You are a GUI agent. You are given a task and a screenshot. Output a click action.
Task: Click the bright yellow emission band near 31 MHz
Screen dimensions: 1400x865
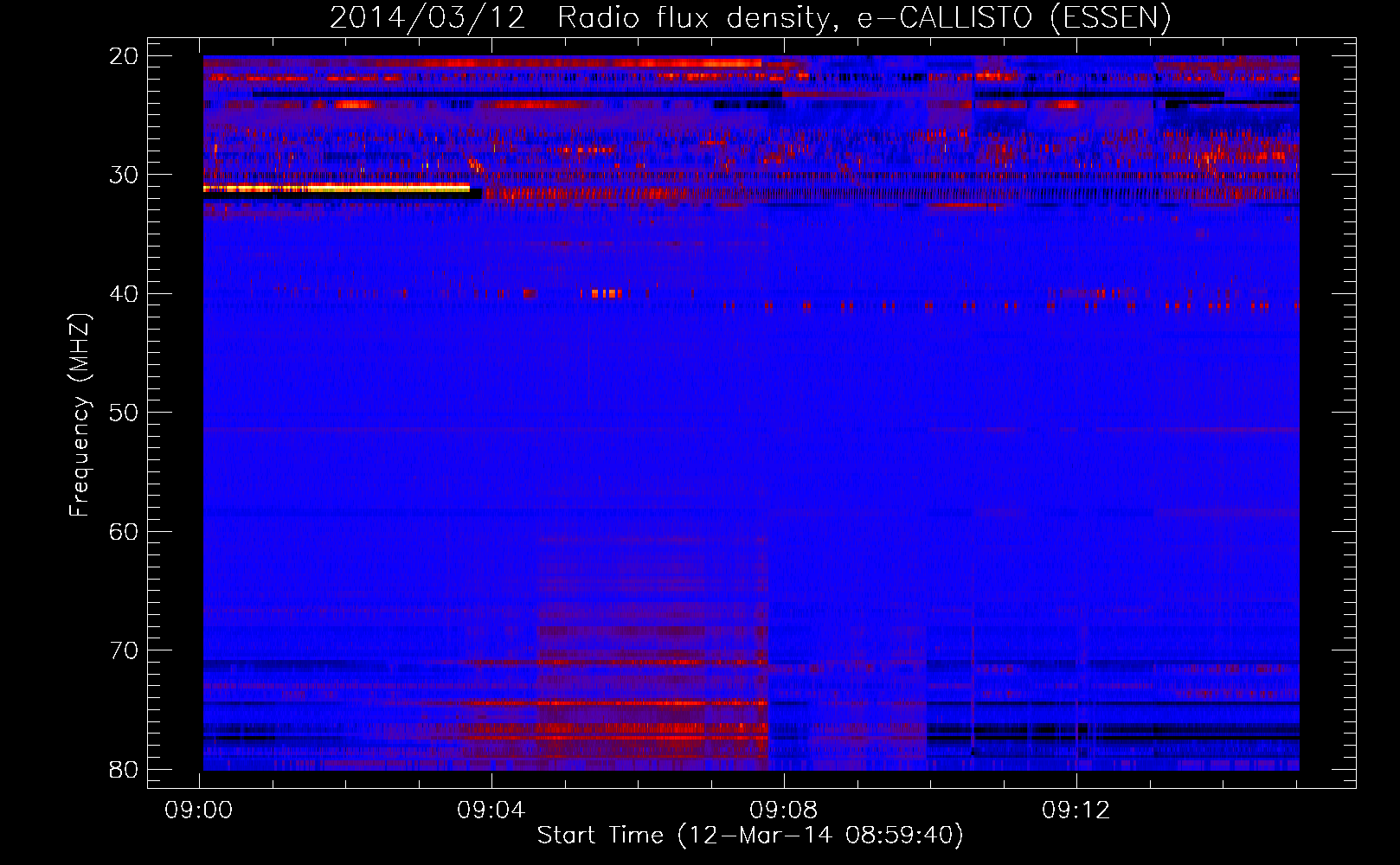point(337,188)
